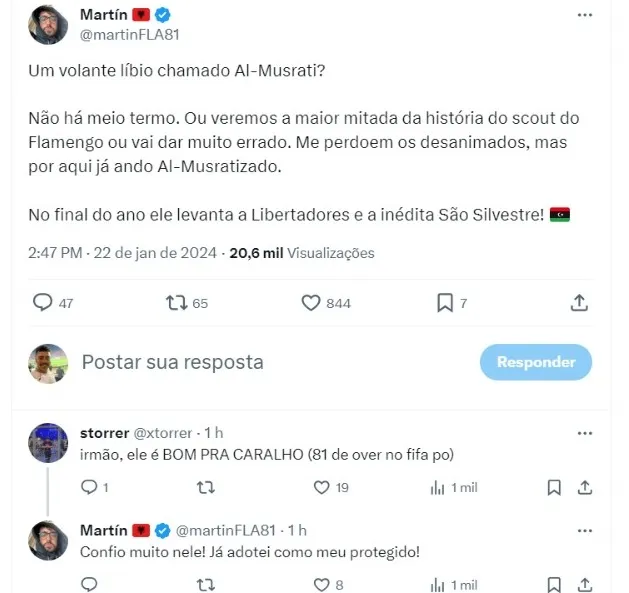Share storrer's reply

click(x=585, y=487)
